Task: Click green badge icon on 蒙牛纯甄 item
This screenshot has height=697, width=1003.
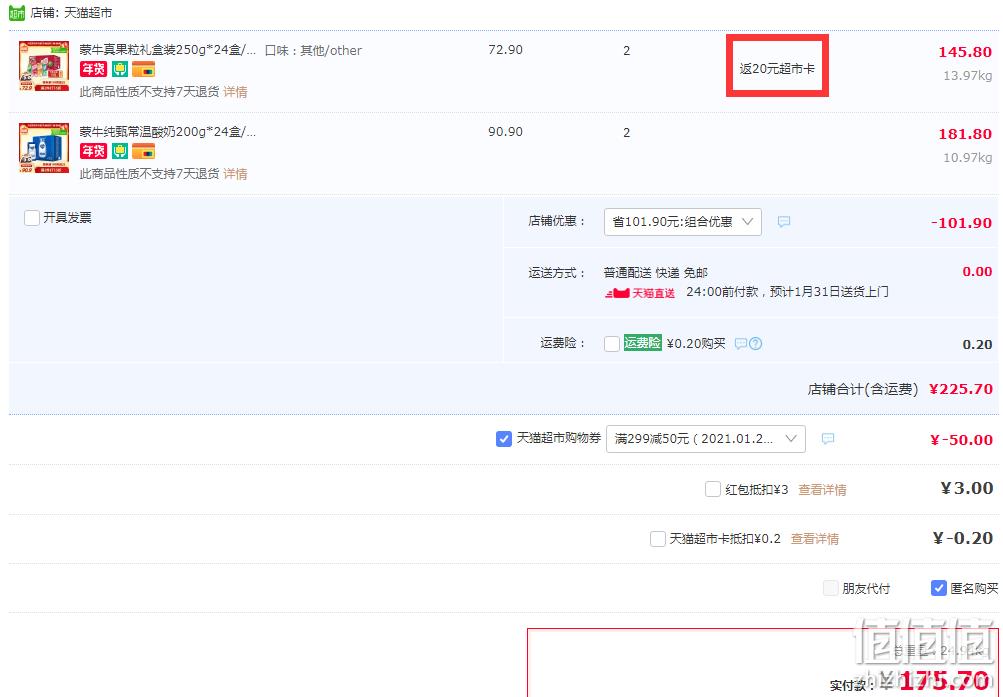Action: 120,151
